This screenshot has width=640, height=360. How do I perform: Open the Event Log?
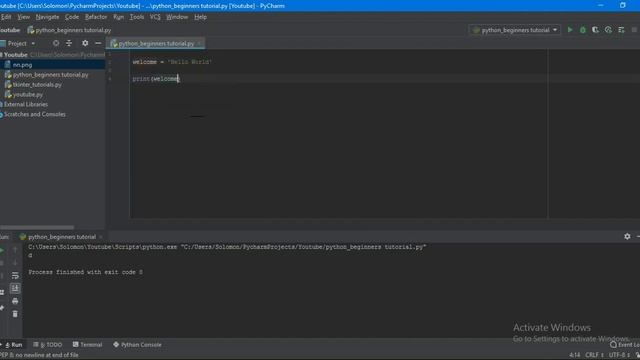click(x=624, y=345)
